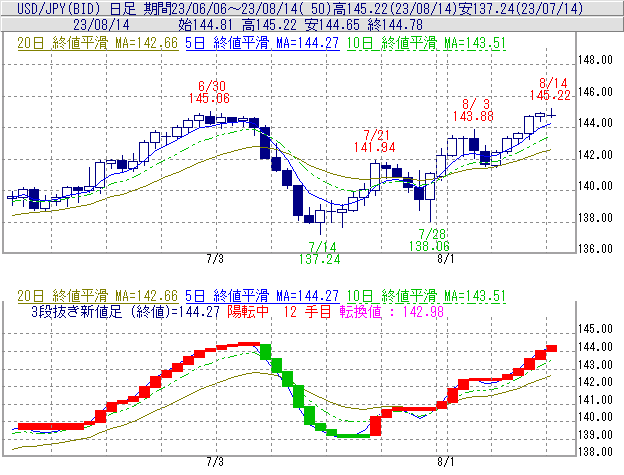
Task: Click the 10日 終値平滑 MA=143.51 legend in upper chart
Action: pos(426,43)
